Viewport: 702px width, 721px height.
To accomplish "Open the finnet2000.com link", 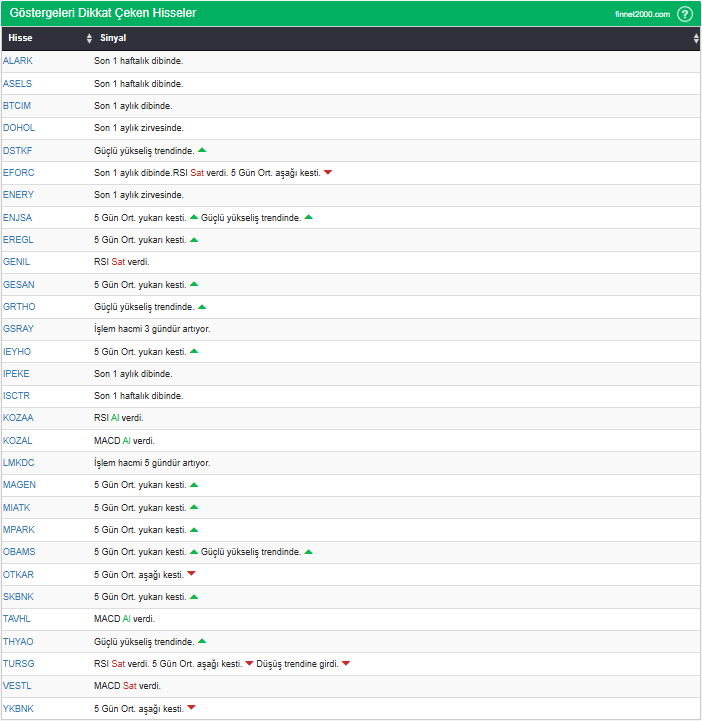I will pos(642,14).
